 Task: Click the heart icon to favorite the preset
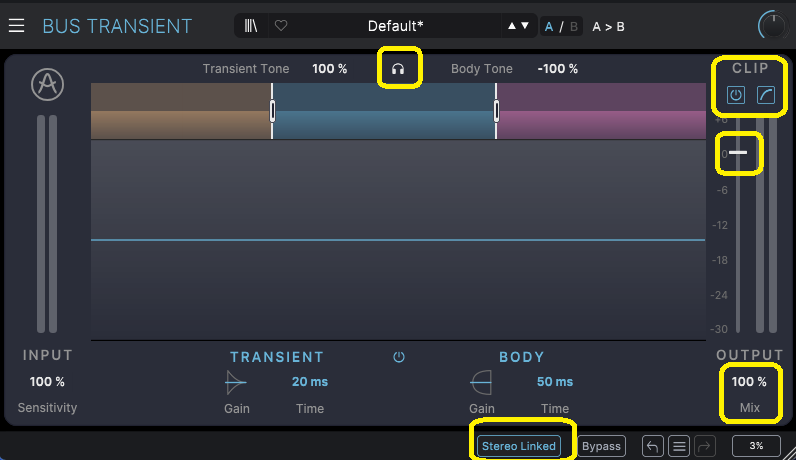coord(281,26)
